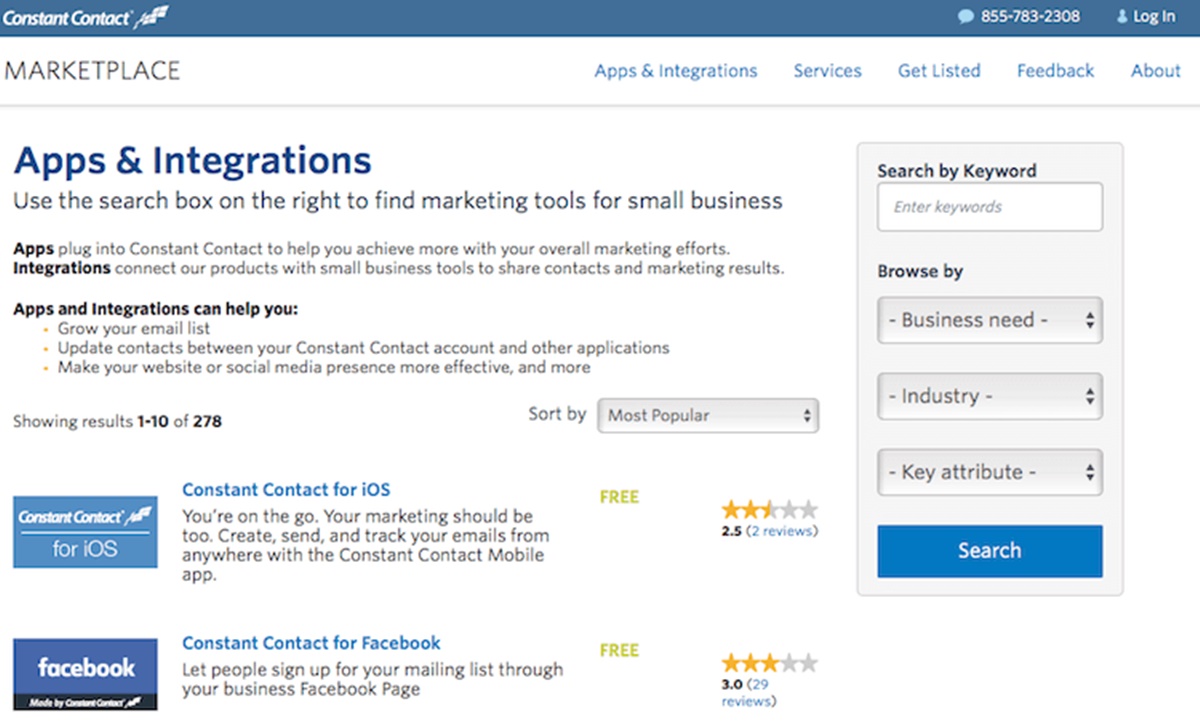Click star rating for Constant Contact for iOS
This screenshot has width=1200, height=728.
(769, 510)
